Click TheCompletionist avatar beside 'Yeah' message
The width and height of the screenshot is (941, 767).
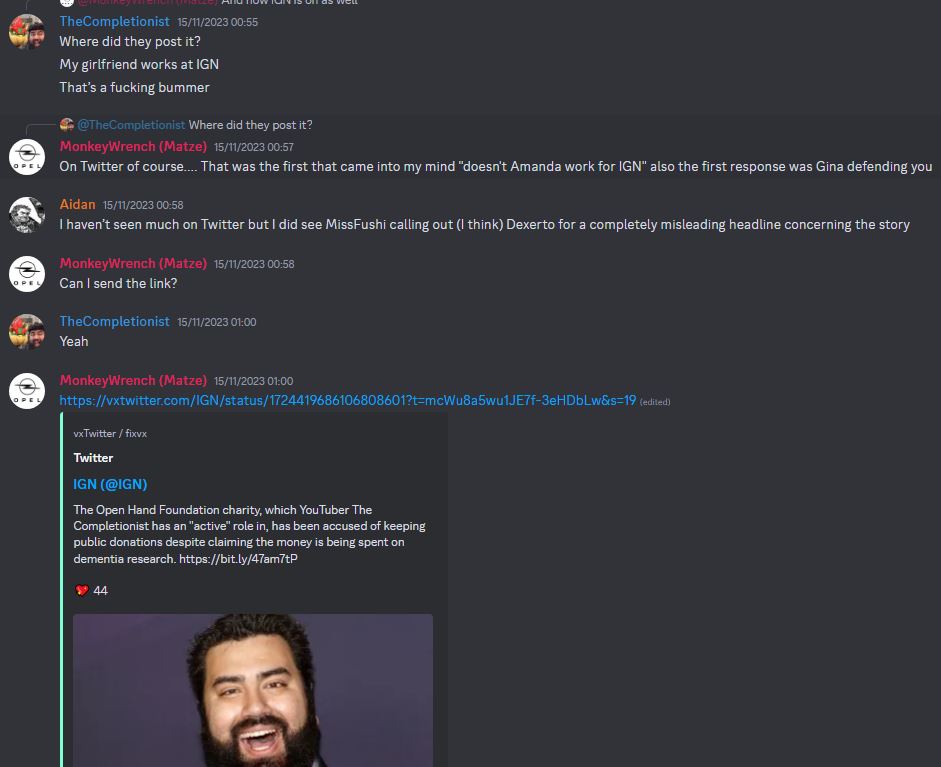pos(27,332)
